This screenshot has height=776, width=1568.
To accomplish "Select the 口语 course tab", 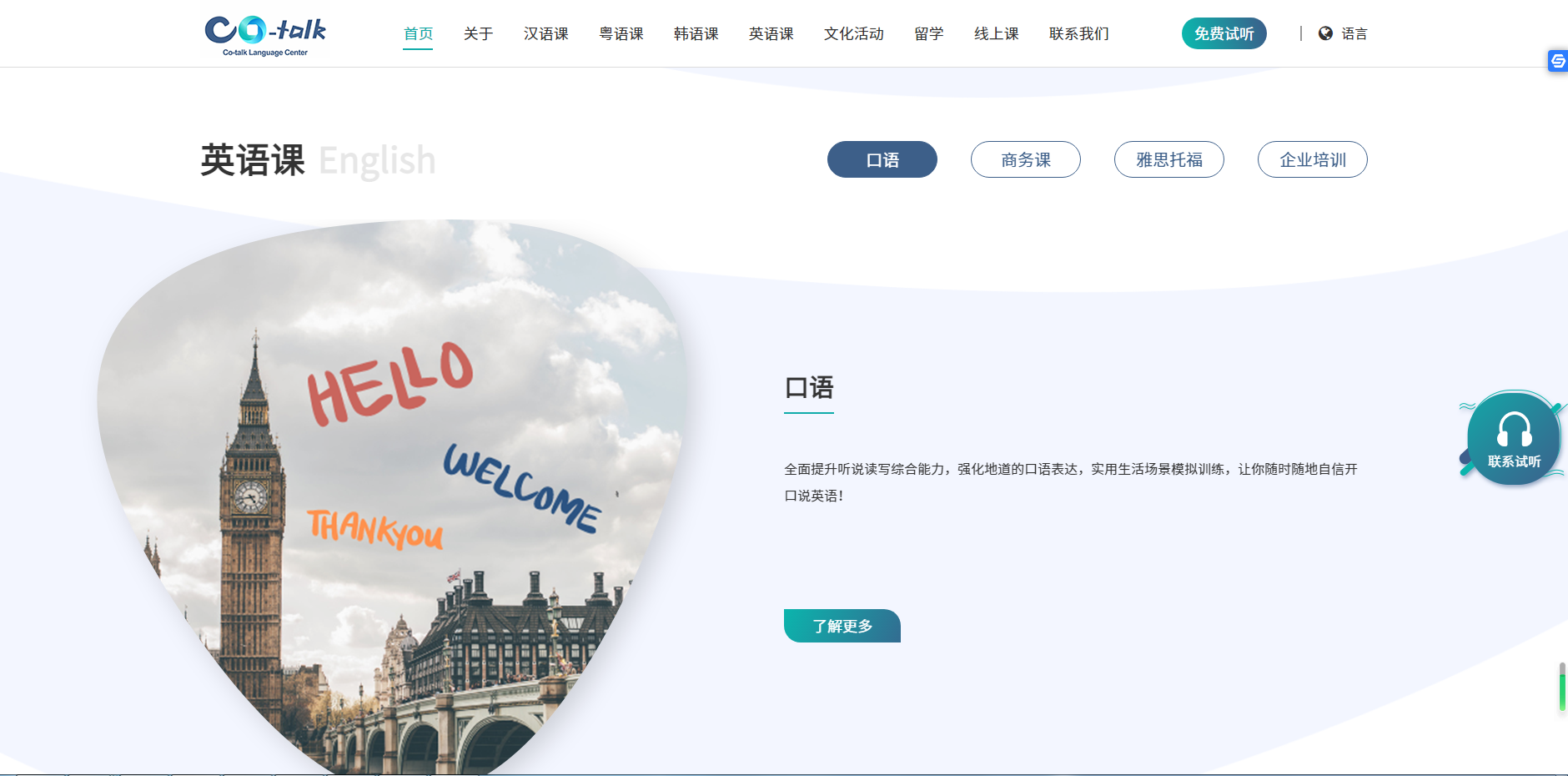I will (x=882, y=159).
